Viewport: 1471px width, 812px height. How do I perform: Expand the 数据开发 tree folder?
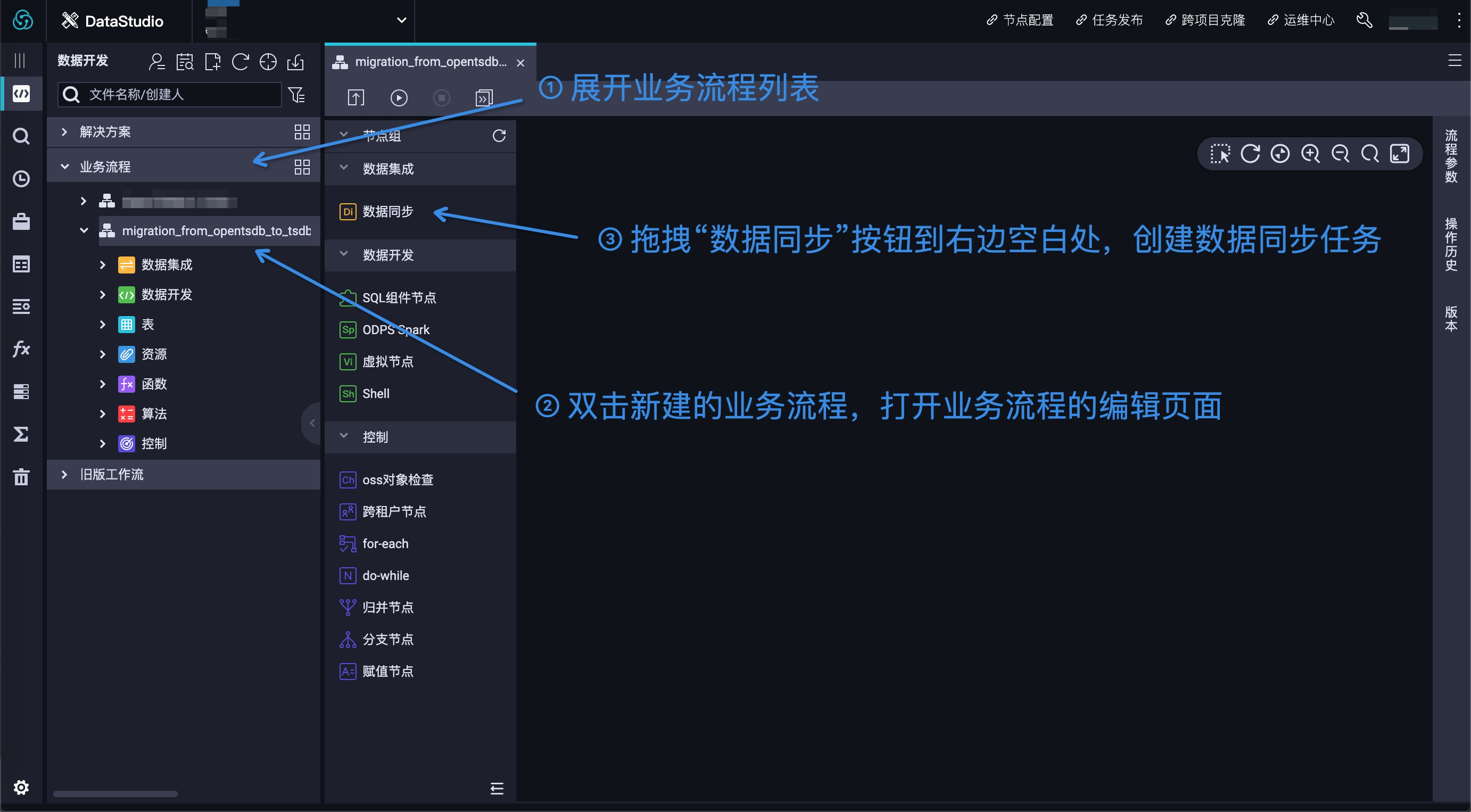click(103, 295)
